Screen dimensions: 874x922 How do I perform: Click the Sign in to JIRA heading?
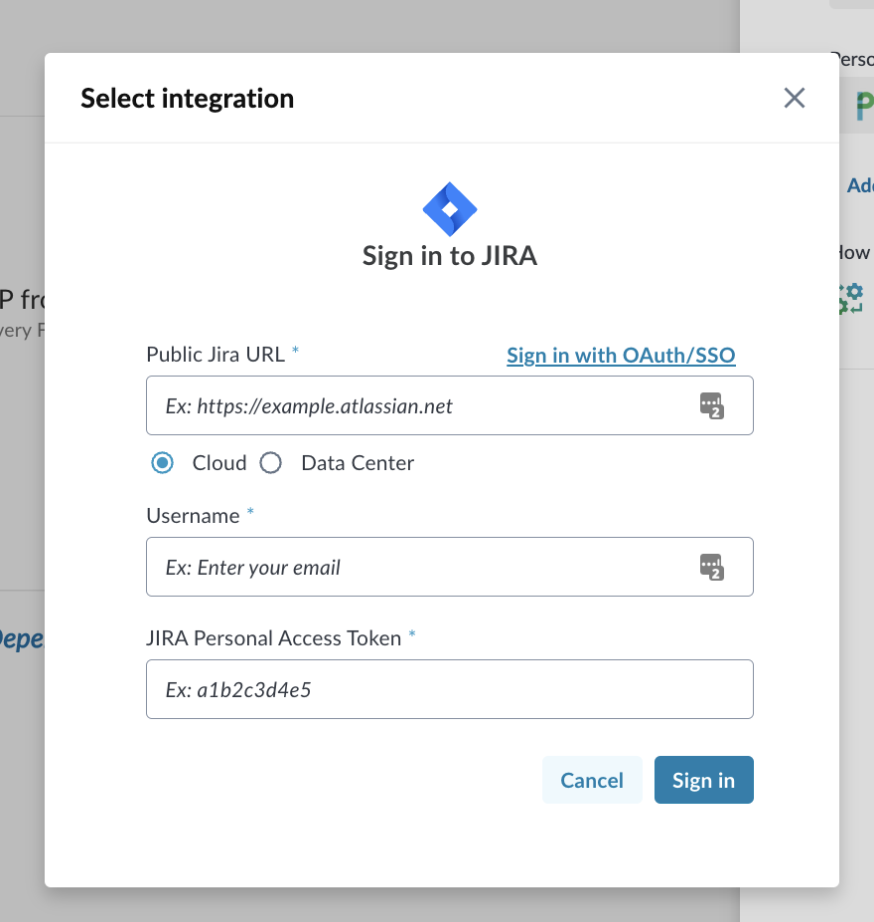[x=450, y=256]
